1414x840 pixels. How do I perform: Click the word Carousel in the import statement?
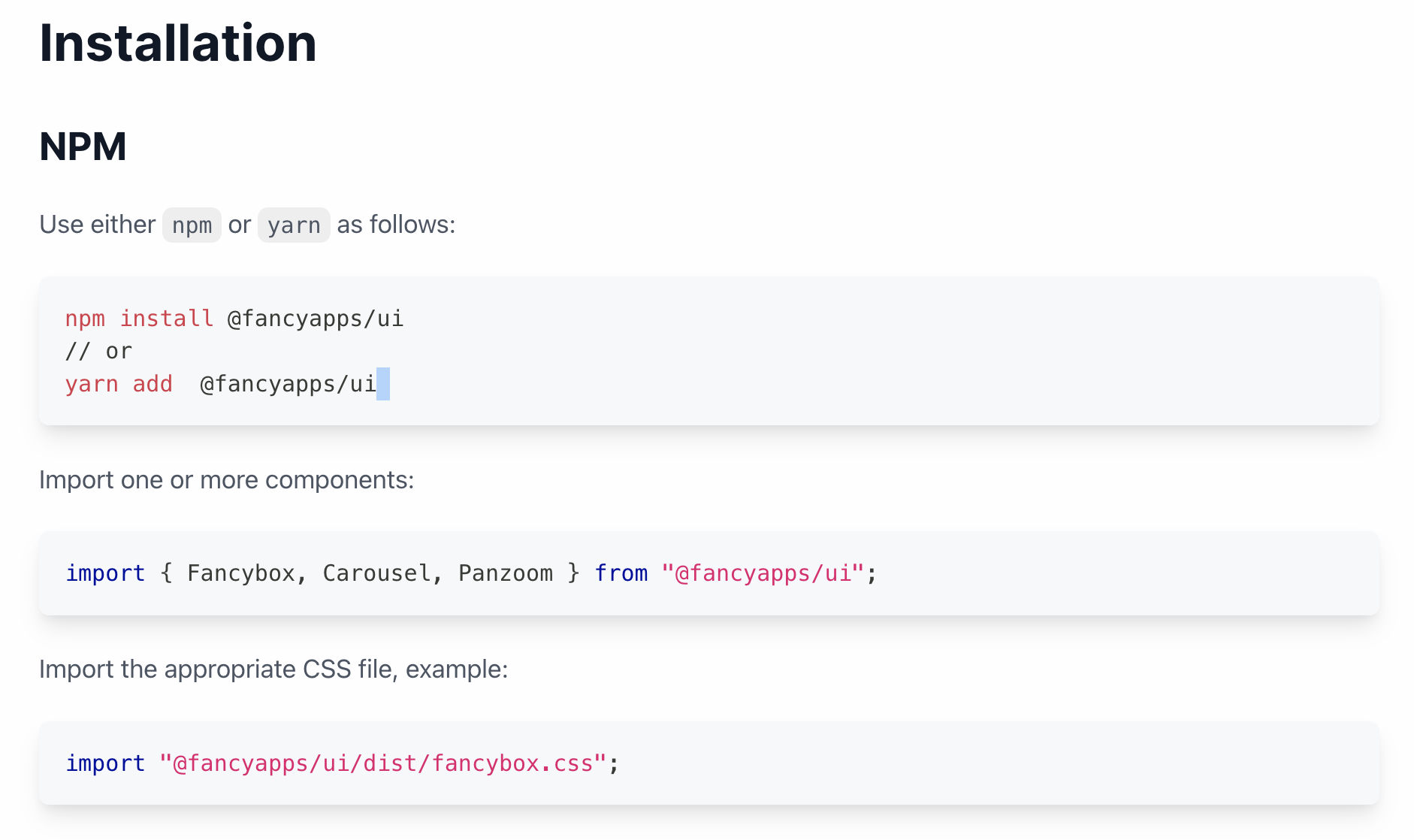click(x=376, y=573)
